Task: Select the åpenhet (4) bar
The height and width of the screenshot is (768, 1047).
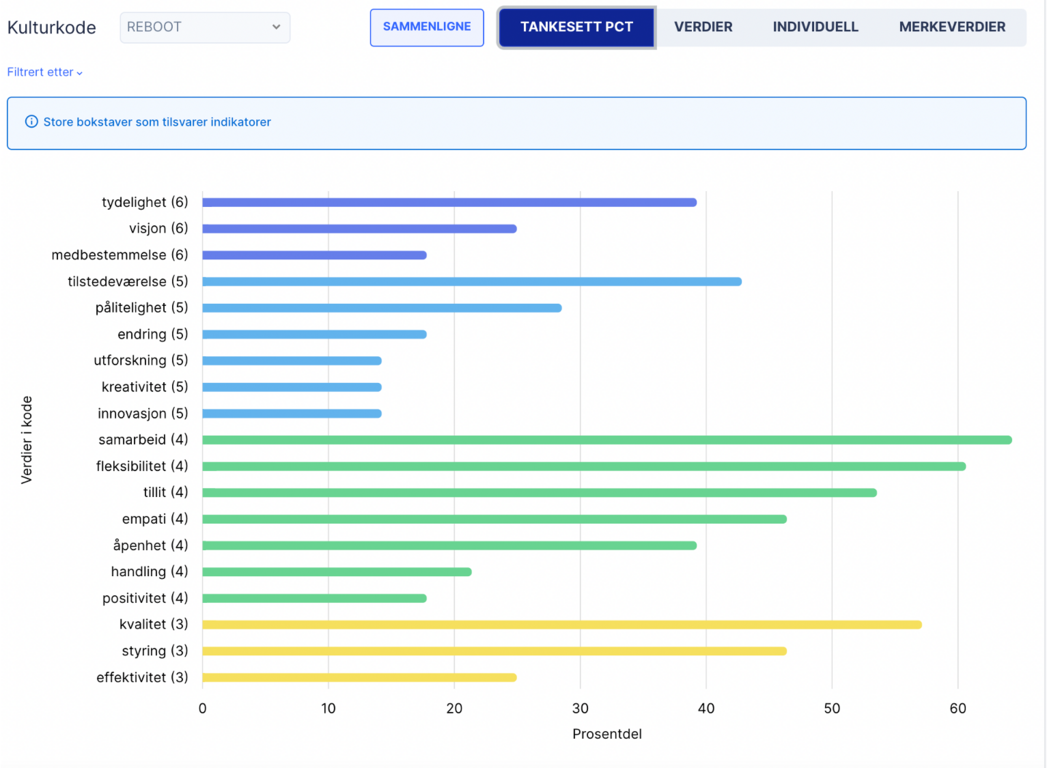Action: 449,546
